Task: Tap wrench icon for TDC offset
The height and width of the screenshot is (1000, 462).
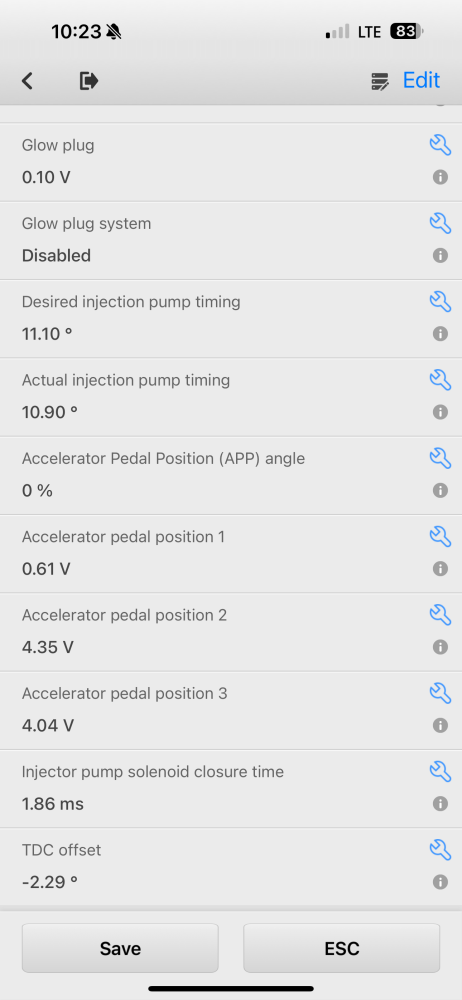Action: (440, 849)
